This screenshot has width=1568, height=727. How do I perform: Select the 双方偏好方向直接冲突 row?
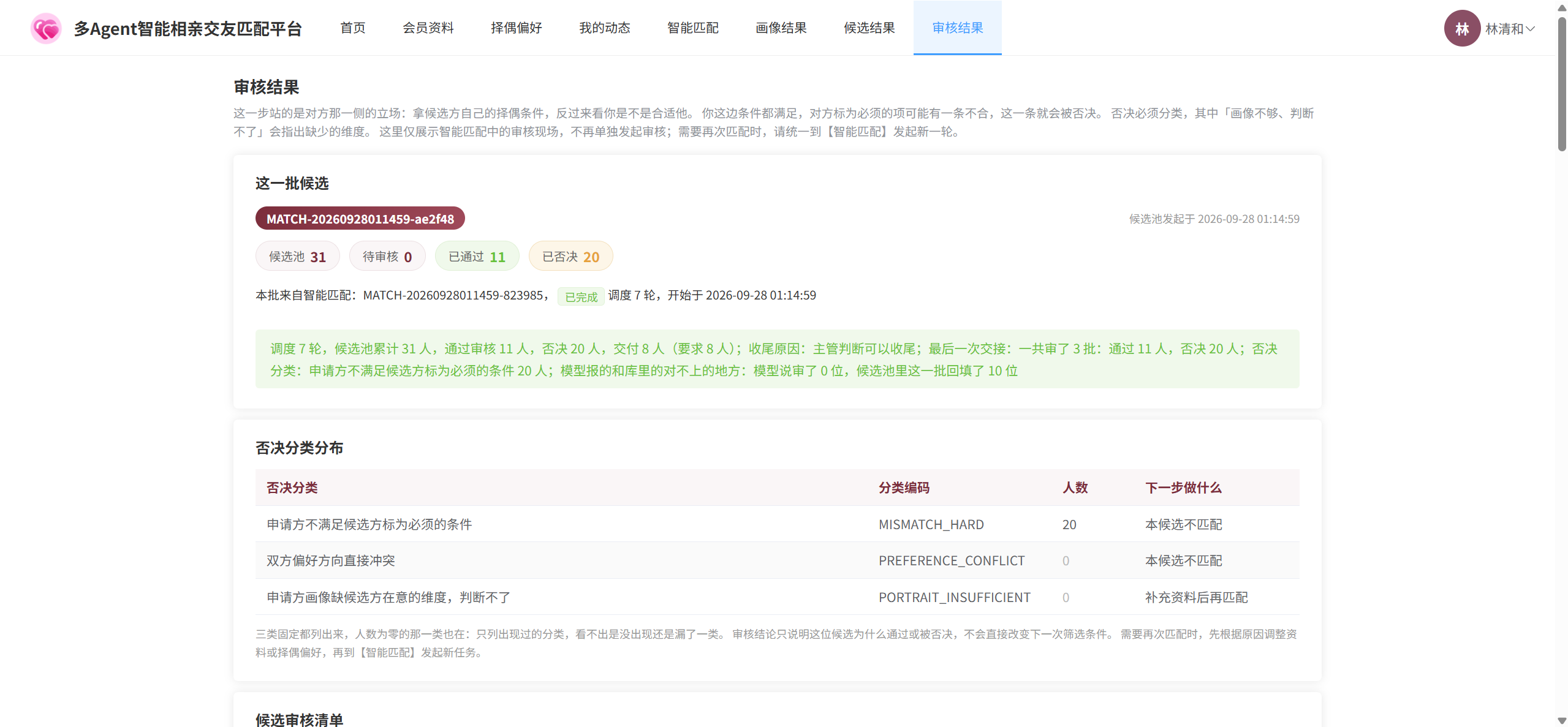click(x=777, y=560)
